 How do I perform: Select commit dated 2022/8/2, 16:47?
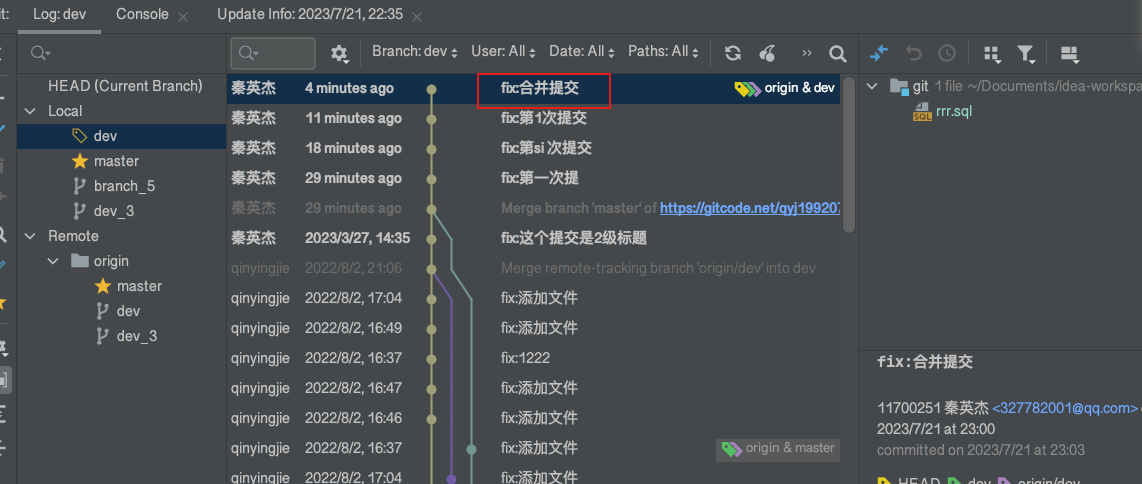[x=534, y=388]
